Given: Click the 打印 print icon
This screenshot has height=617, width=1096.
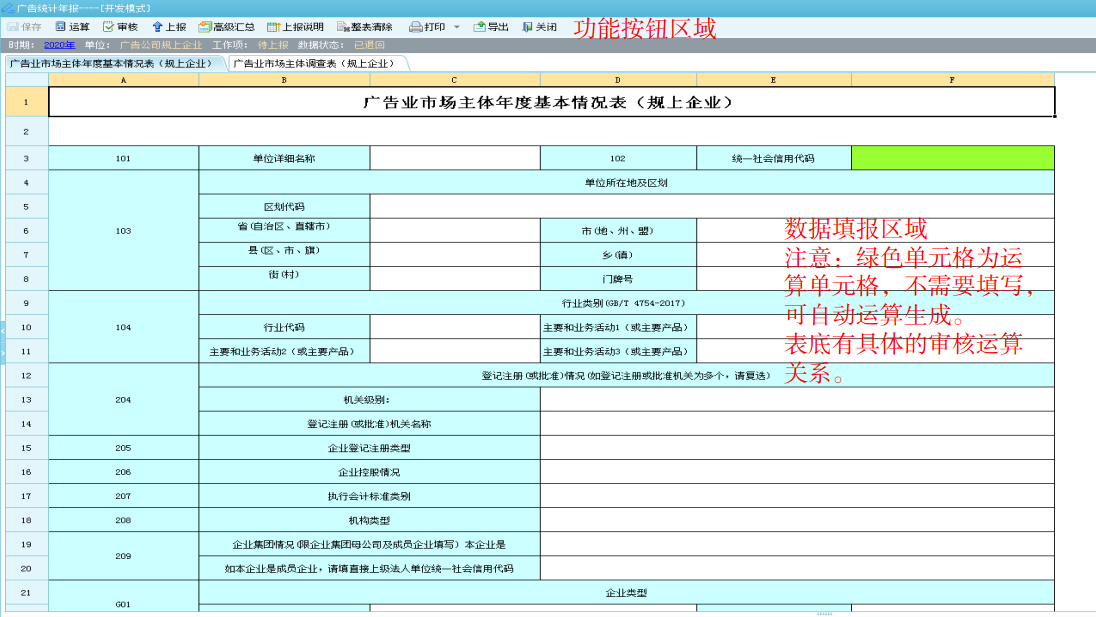Looking at the screenshot, I should [x=415, y=27].
